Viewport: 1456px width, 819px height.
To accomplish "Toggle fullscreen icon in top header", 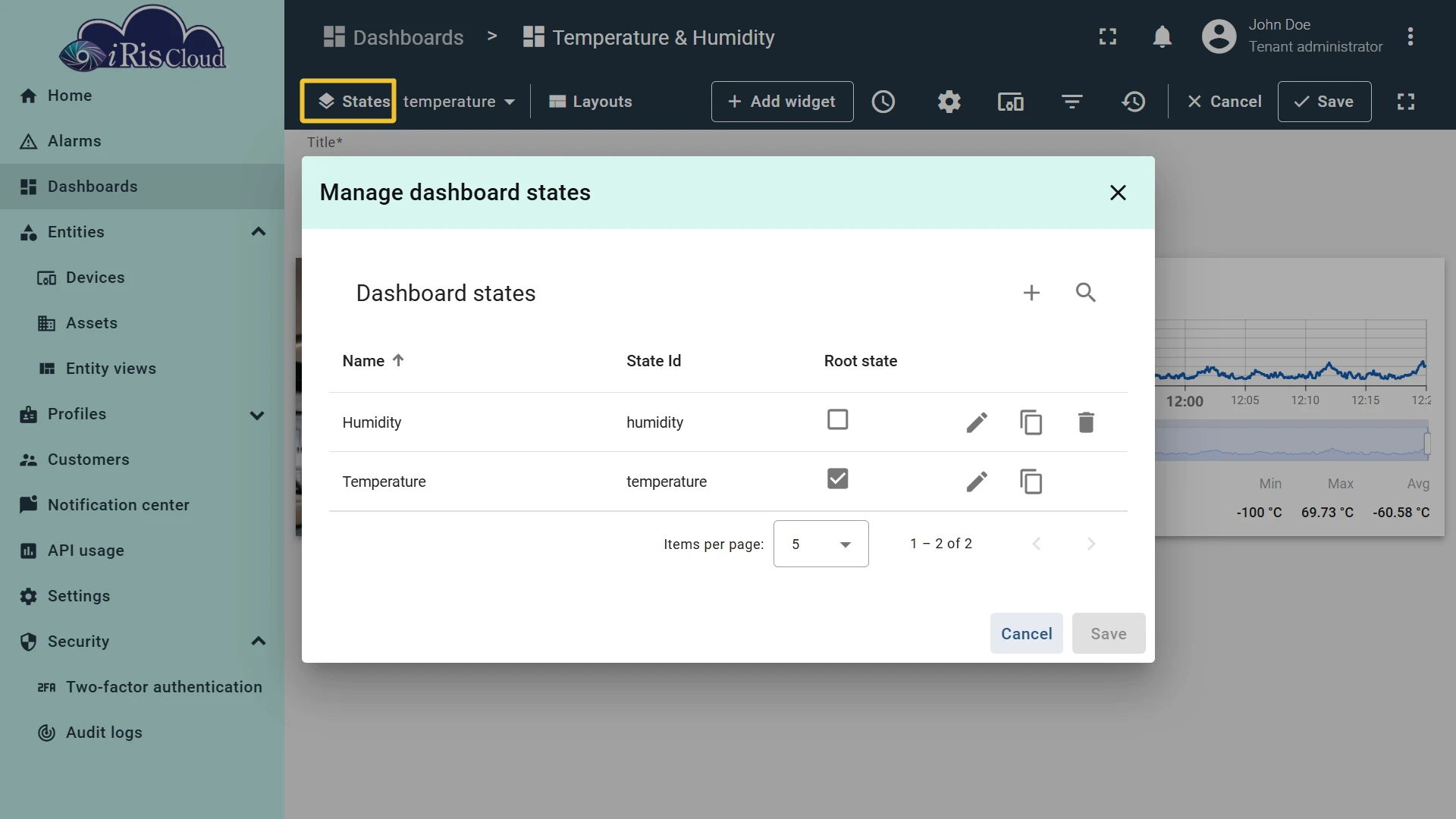I will [x=1108, y=36].
